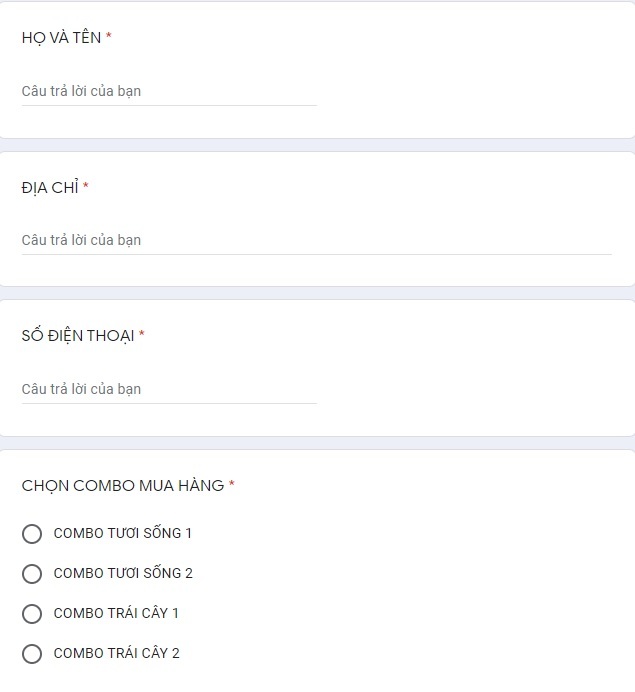Screen dimensions: 635x692
Task: Click the ĐỊA CHỈ question title
Action: 50,187
